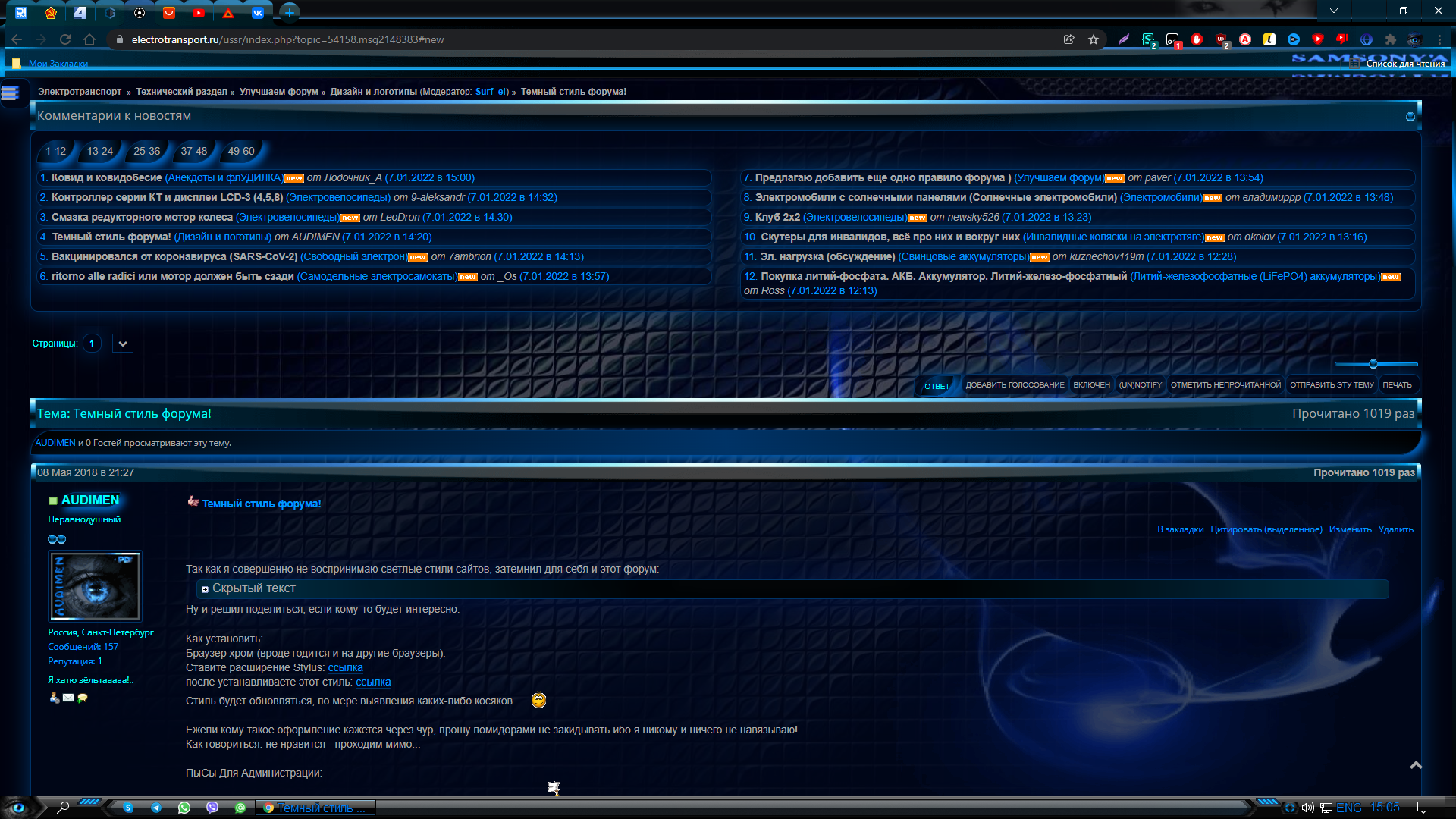Image resolution: width=1456 pixels, height=819 pixels.
Task: Open the Chrome extensions puzzle icon
Action: click(x=1390, y=39)
